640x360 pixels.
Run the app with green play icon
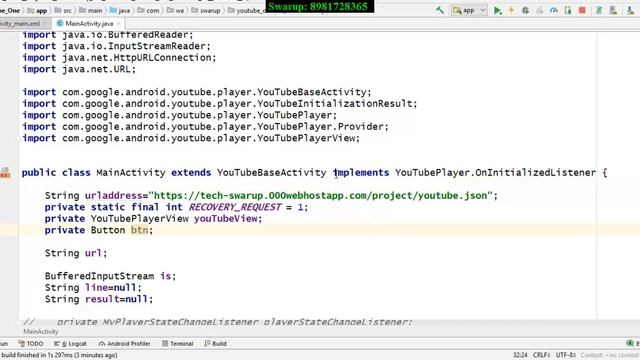point(497,11)
